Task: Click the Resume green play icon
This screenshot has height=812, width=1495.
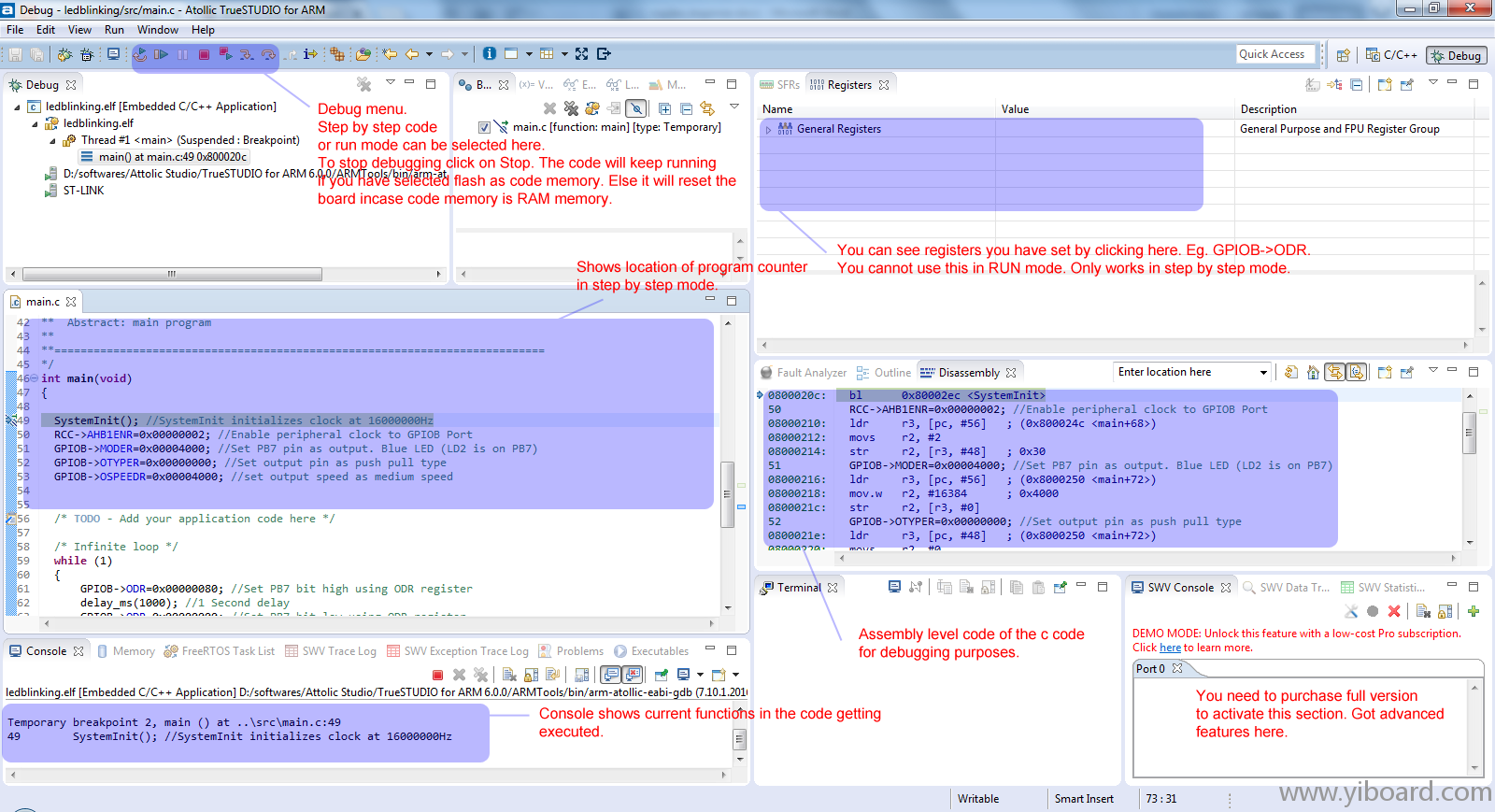Action: click(x=161, y=54)
